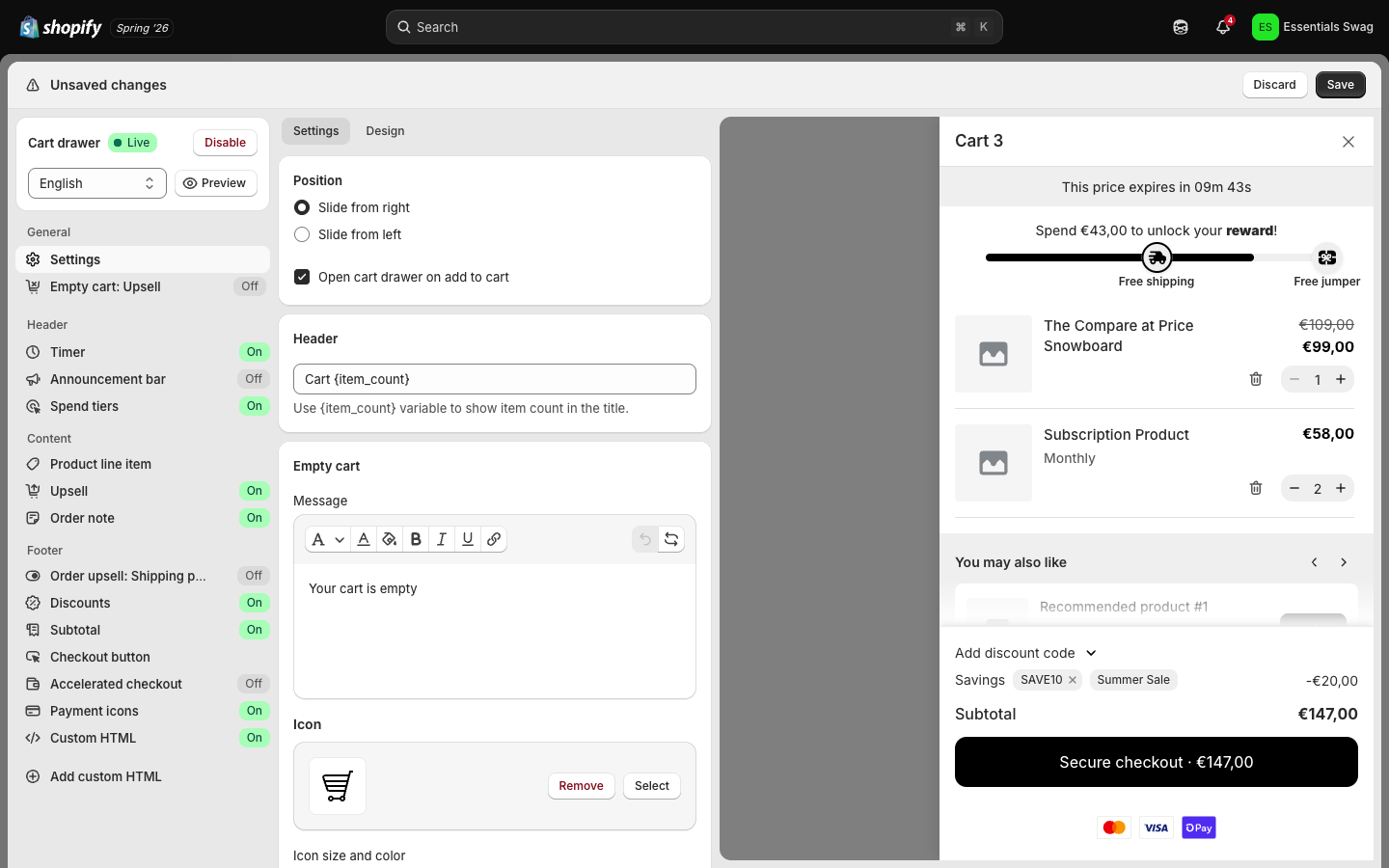Delete The Compare at Price Snowboard item
Viewport: 1389px width, 868px height.
(1256, 379)
